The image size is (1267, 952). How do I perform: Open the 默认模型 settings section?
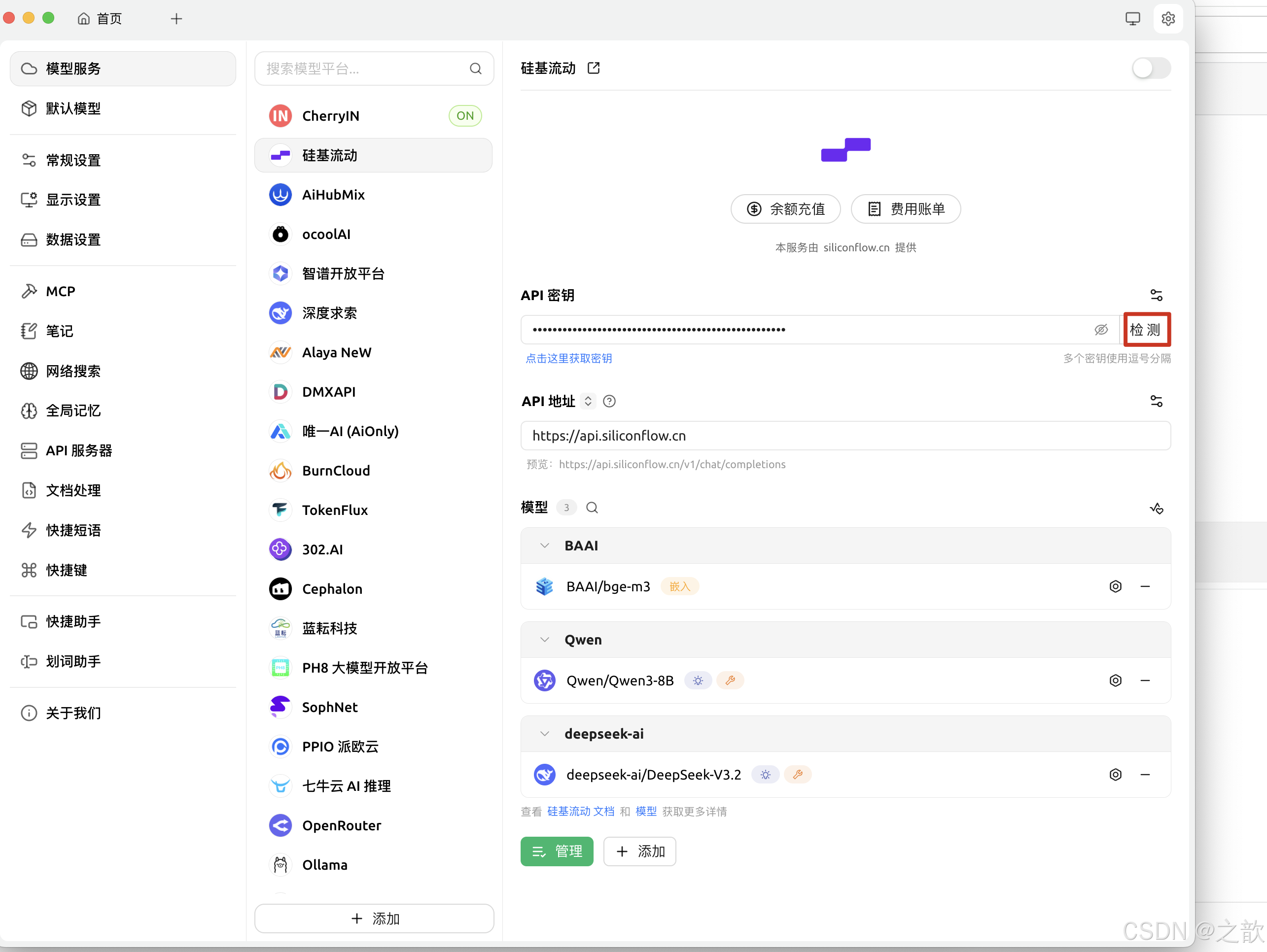point(73,109)
